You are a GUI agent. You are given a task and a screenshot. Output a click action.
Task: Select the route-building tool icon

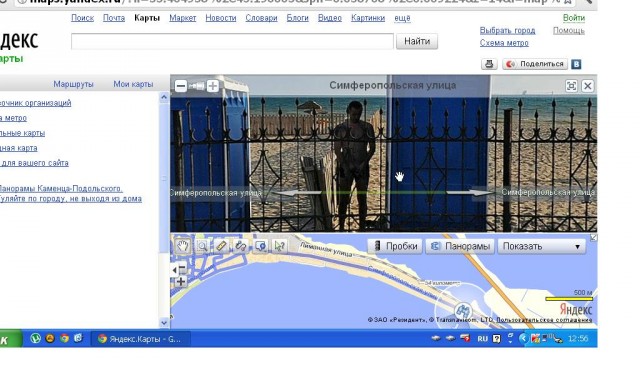click(x=240, y=246)
